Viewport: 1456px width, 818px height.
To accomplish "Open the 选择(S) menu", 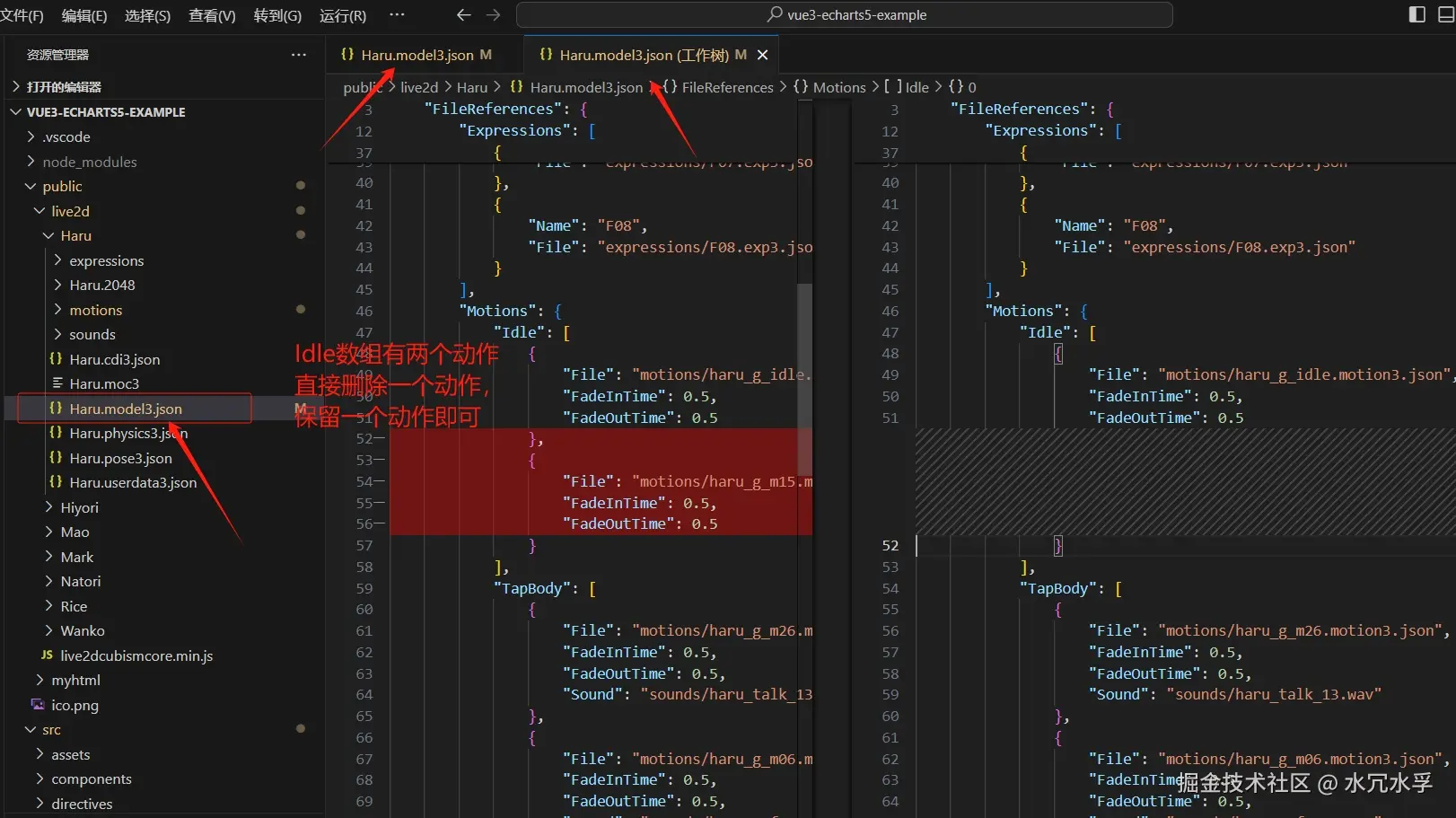I will point(147,15).
